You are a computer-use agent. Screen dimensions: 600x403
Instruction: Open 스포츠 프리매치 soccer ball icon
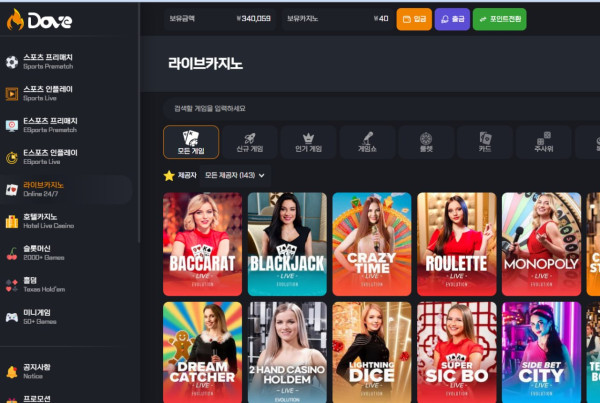click(x=12, y=62)
